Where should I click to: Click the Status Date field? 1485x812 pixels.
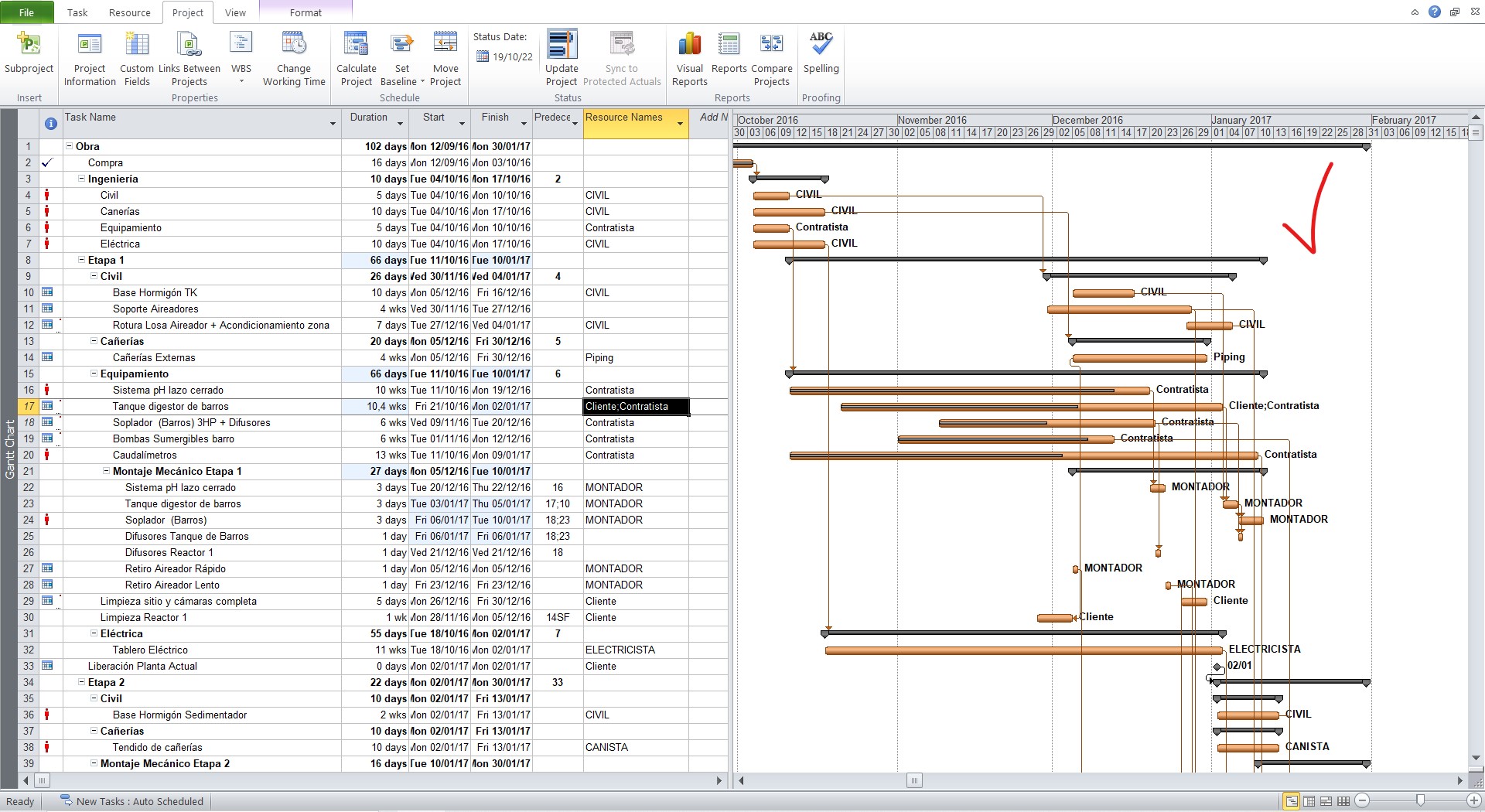505,56
